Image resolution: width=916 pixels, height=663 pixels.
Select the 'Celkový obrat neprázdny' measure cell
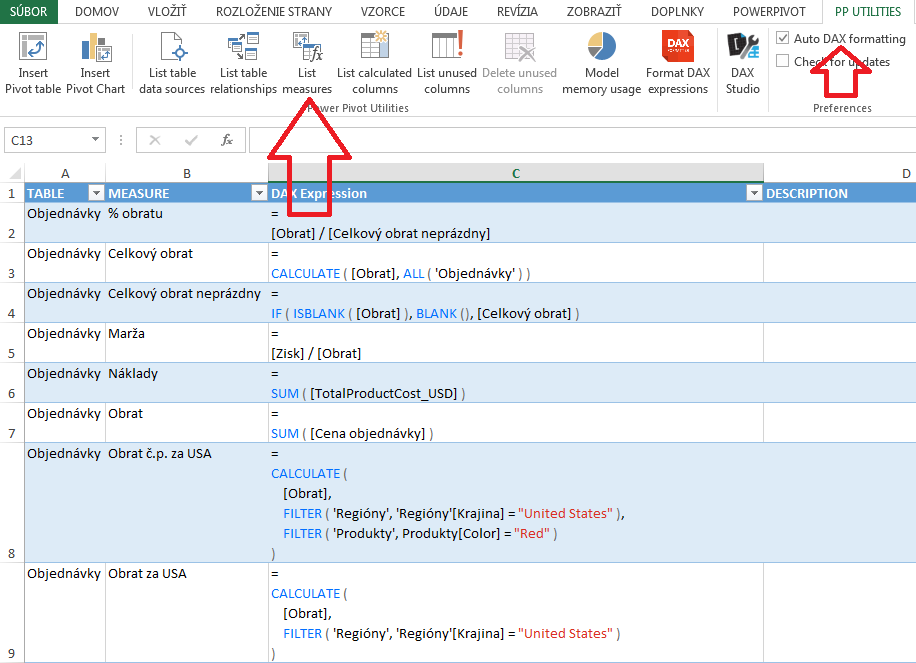pyautogui.click(x=187, y=303)
